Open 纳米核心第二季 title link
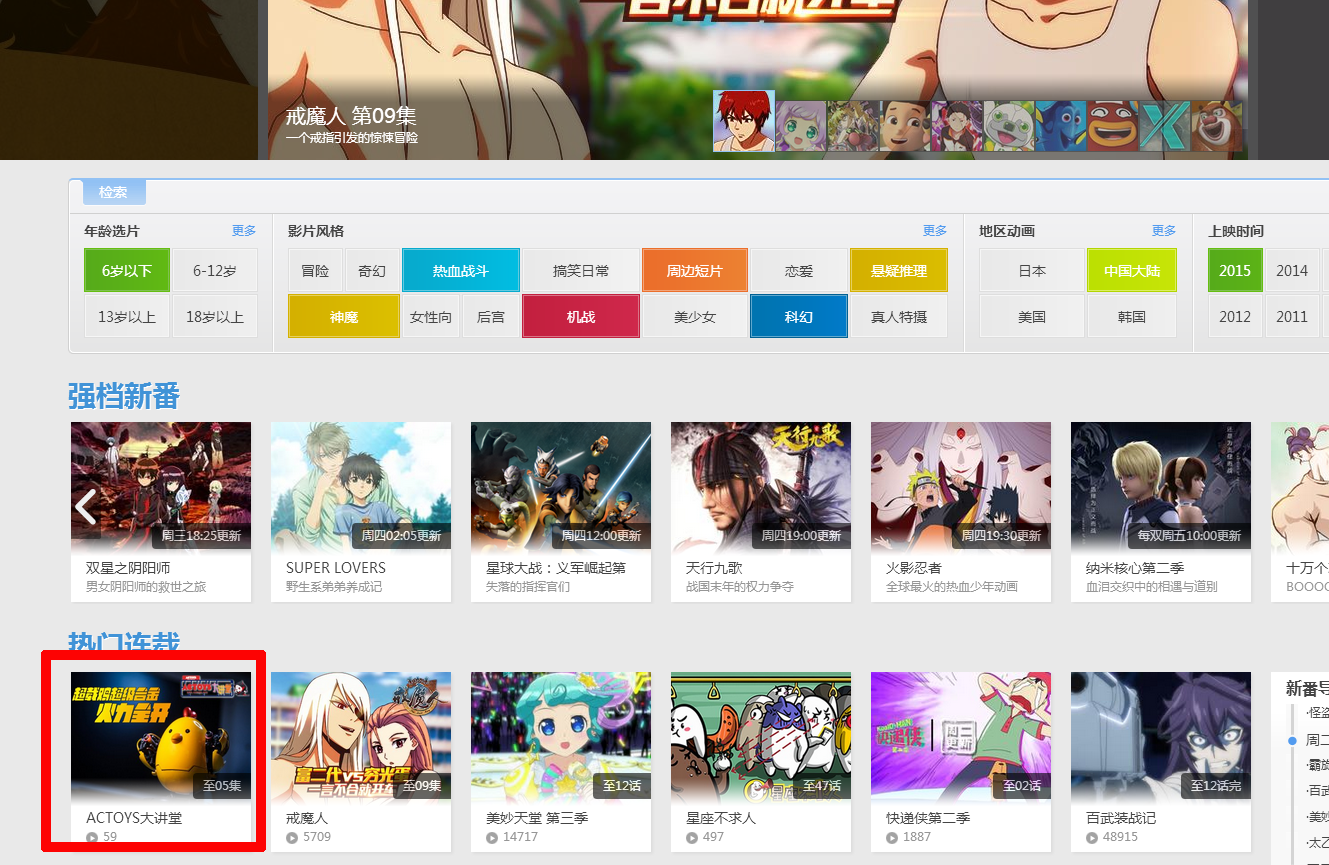The height and width of the screenshot is (865, 1329). (1135, 568)
